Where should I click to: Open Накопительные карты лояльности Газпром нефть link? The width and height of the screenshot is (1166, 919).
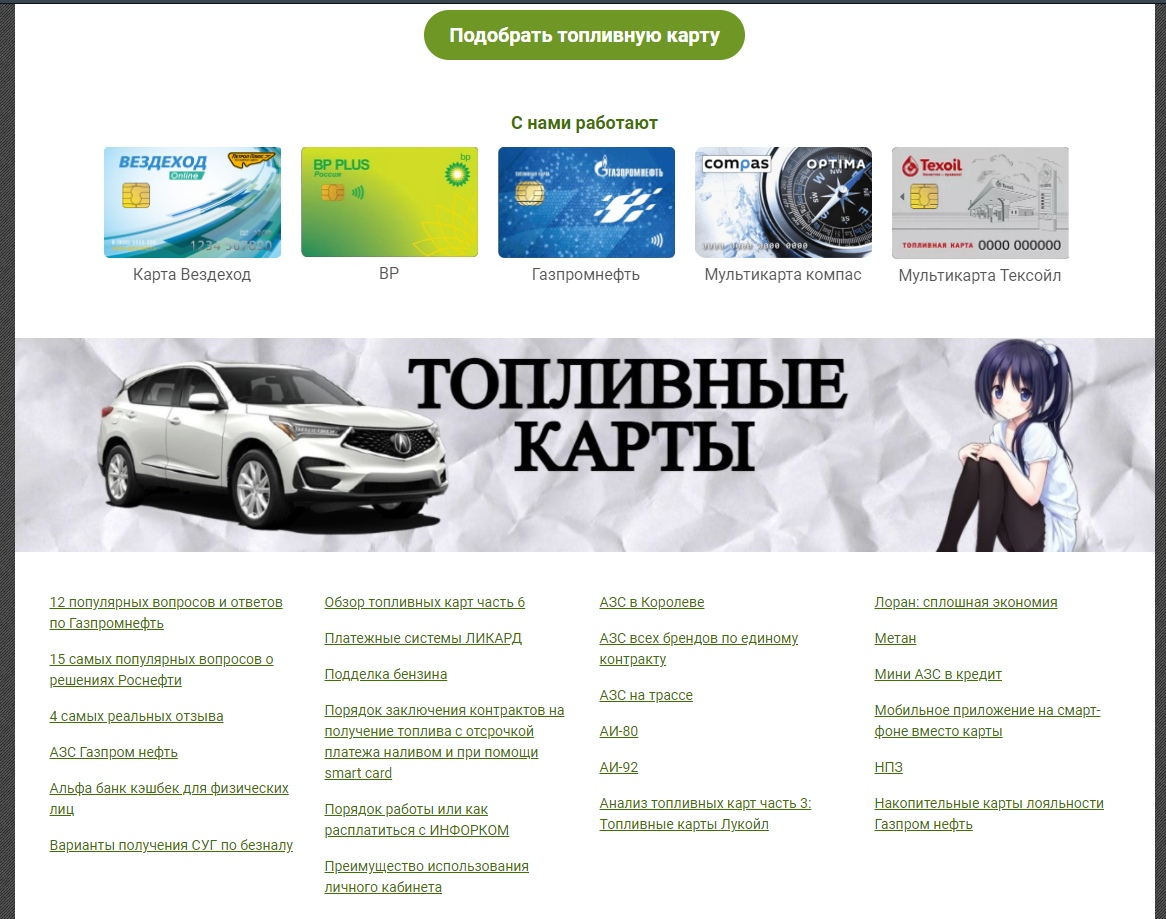(x=989, y=813)
